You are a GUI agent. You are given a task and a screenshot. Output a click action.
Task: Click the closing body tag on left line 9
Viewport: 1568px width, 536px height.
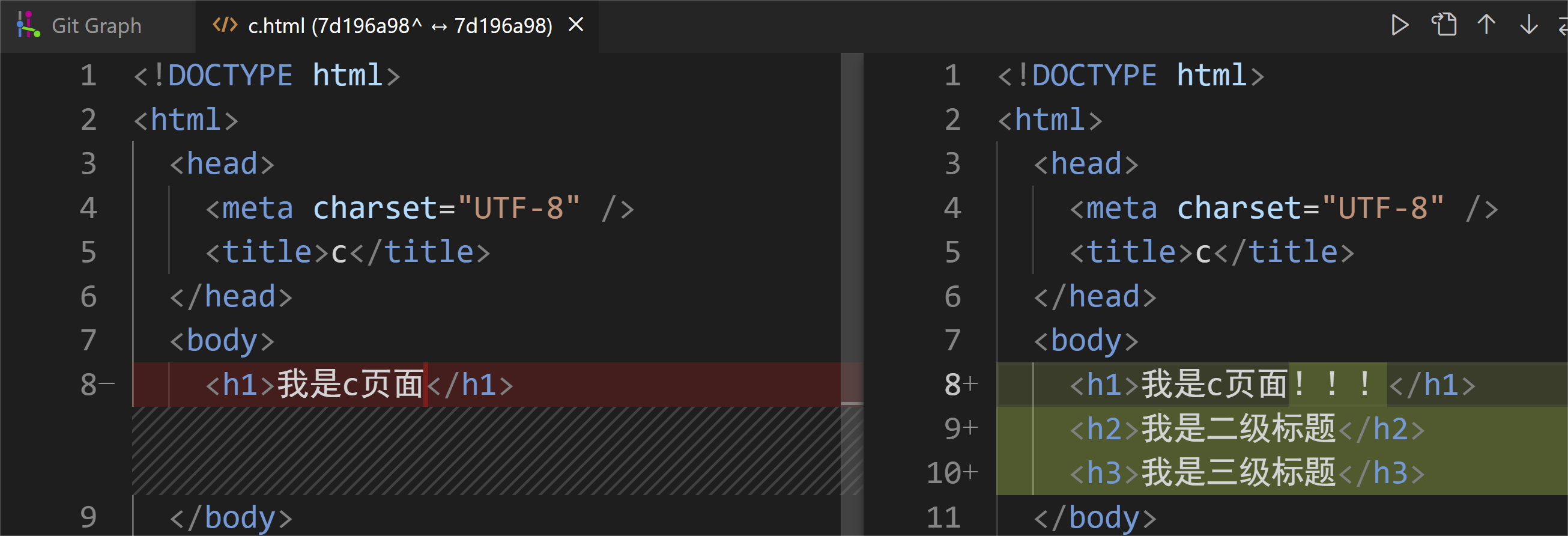click(231, 517)
